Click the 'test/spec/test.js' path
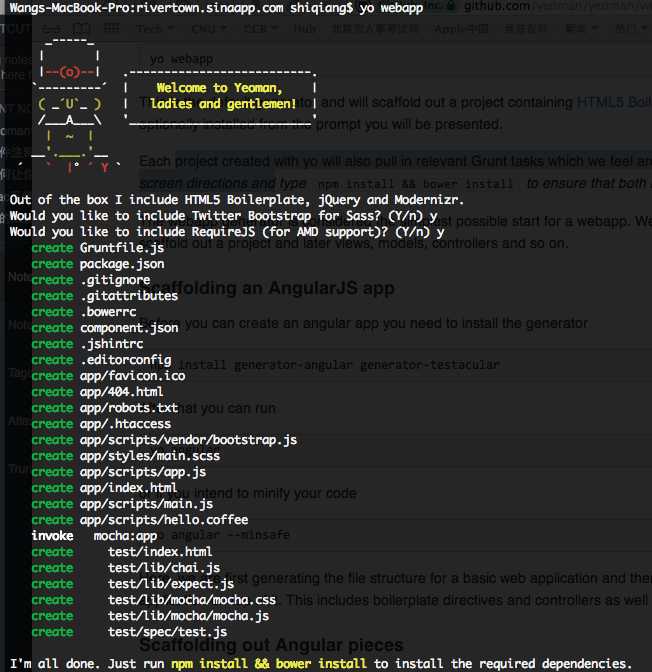 [167, 632]
